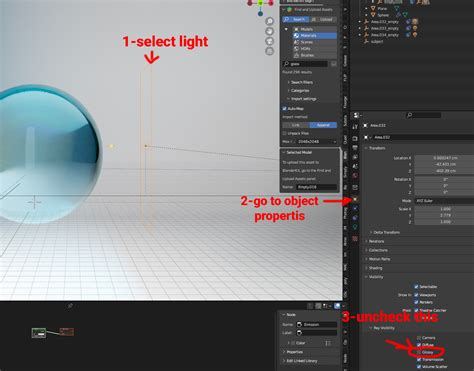The height and width of the screenshot is (371, 474).
Task: Select the Models asset type
Action: tap(315, 29)
